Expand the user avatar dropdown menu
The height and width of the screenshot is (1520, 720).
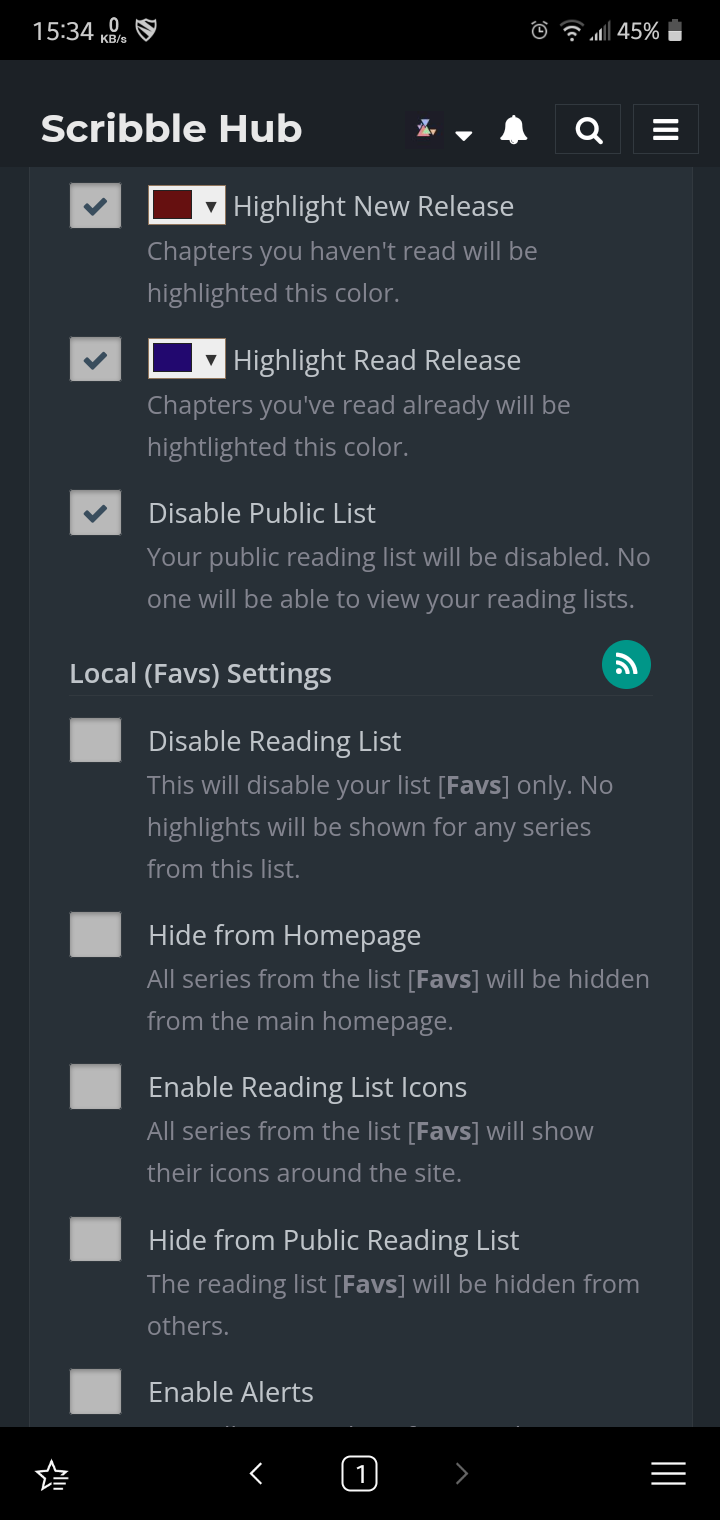point(463,135)
